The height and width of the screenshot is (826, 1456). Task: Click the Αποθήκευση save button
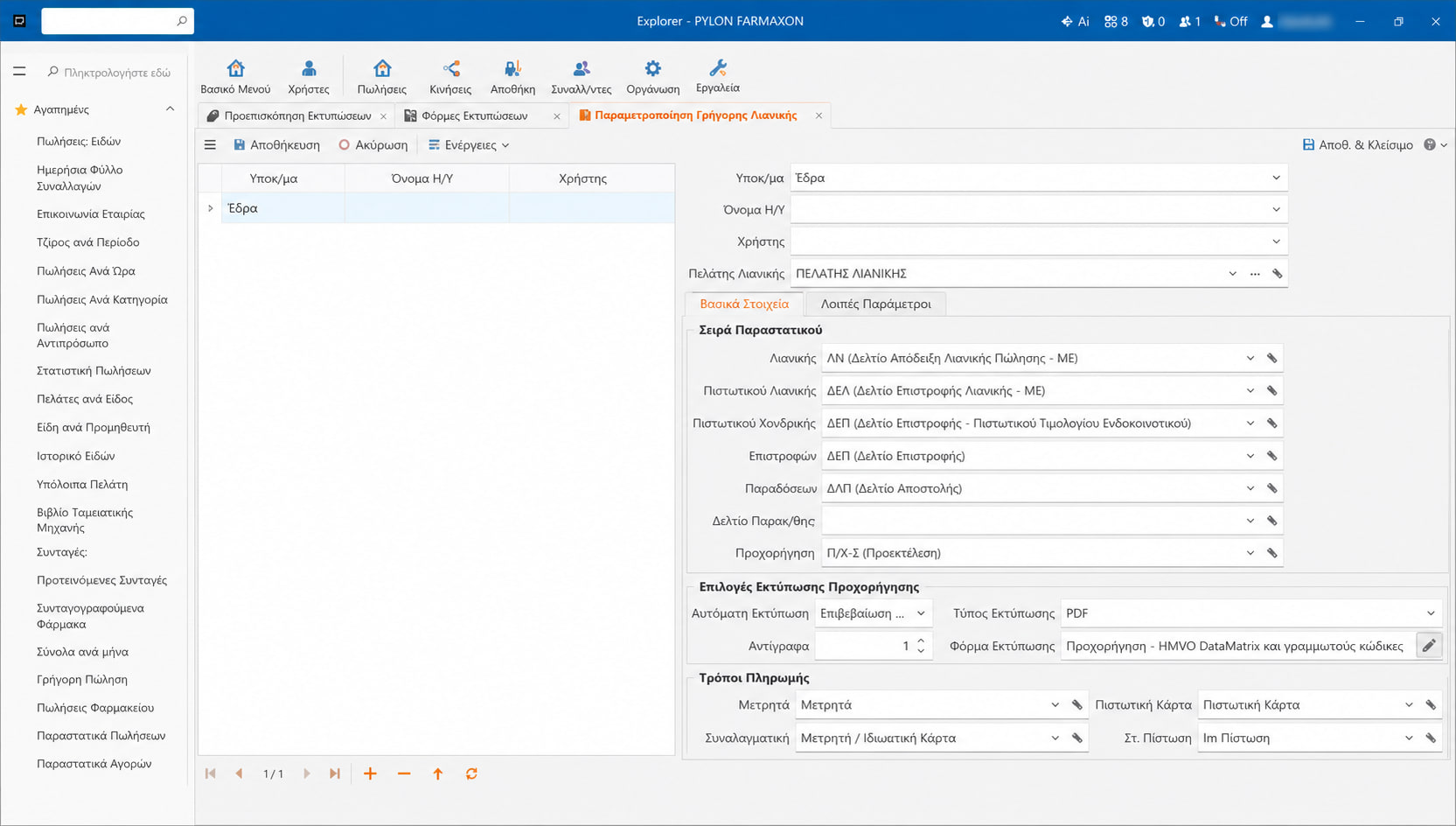276,145
